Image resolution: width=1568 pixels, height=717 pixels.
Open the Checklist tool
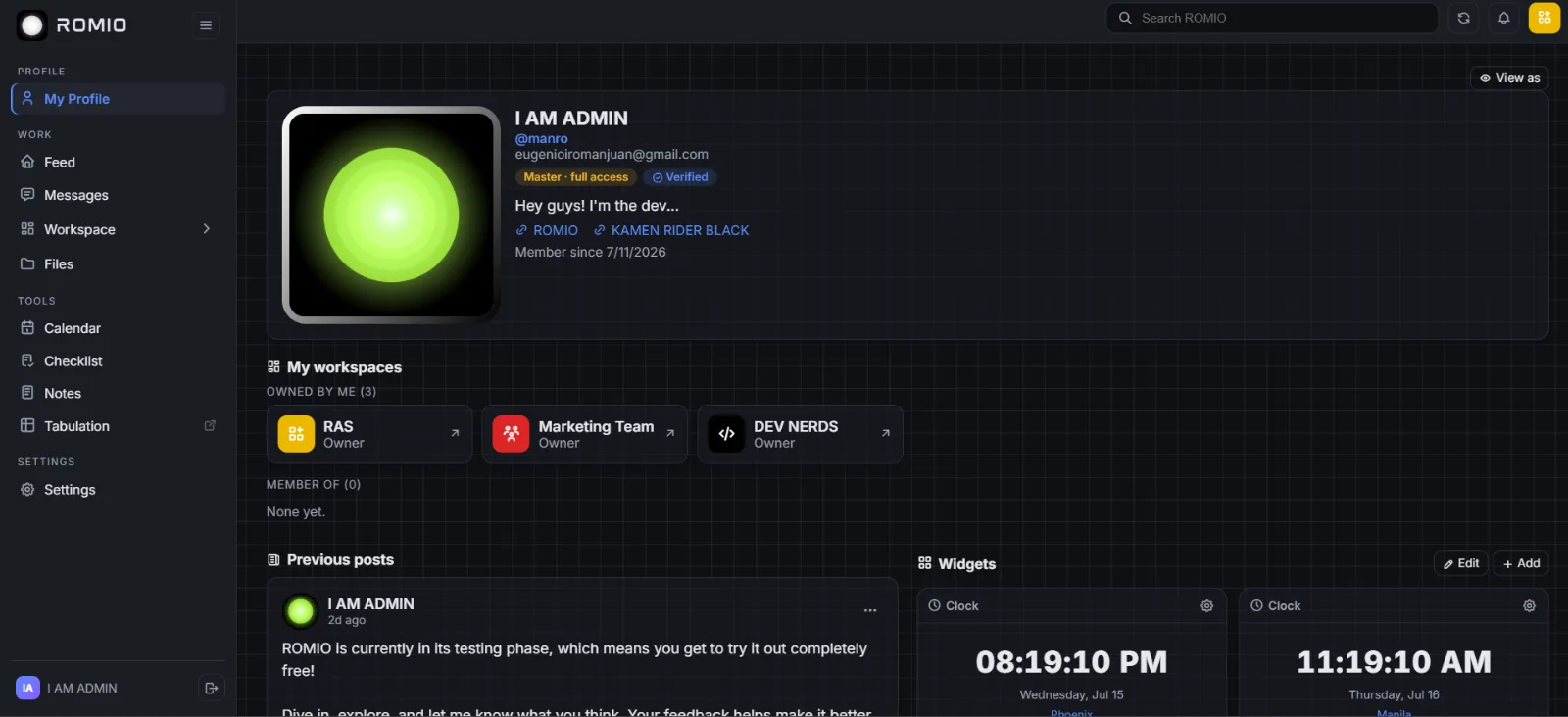click(119, 361)
